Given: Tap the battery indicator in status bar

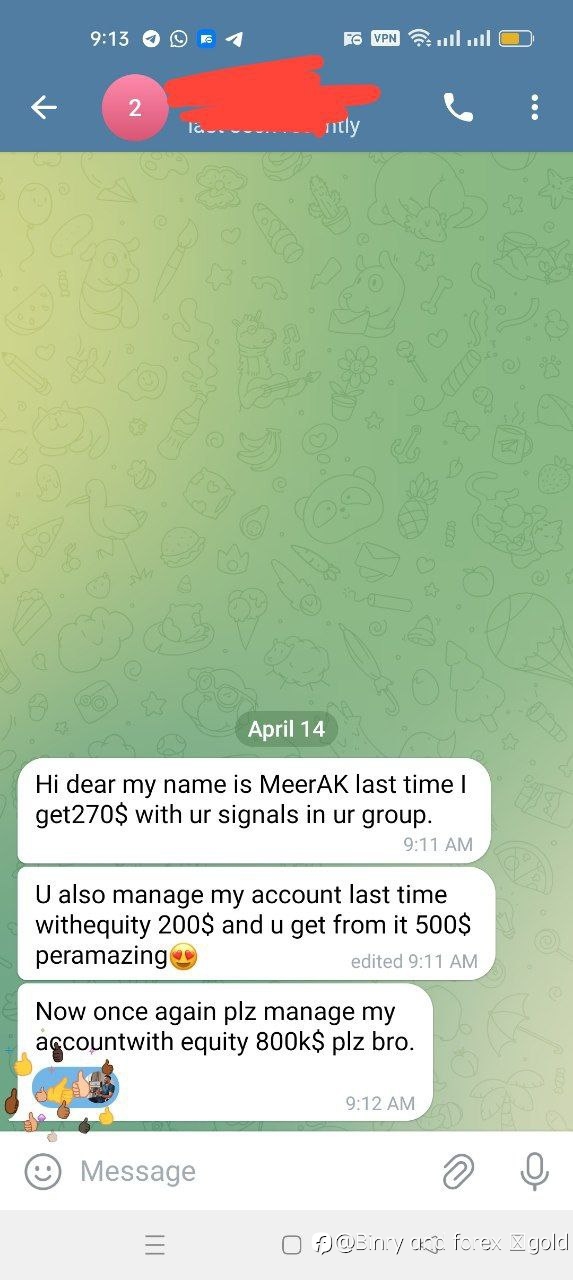Looking at the screenshot, I should tap(516, 39).
